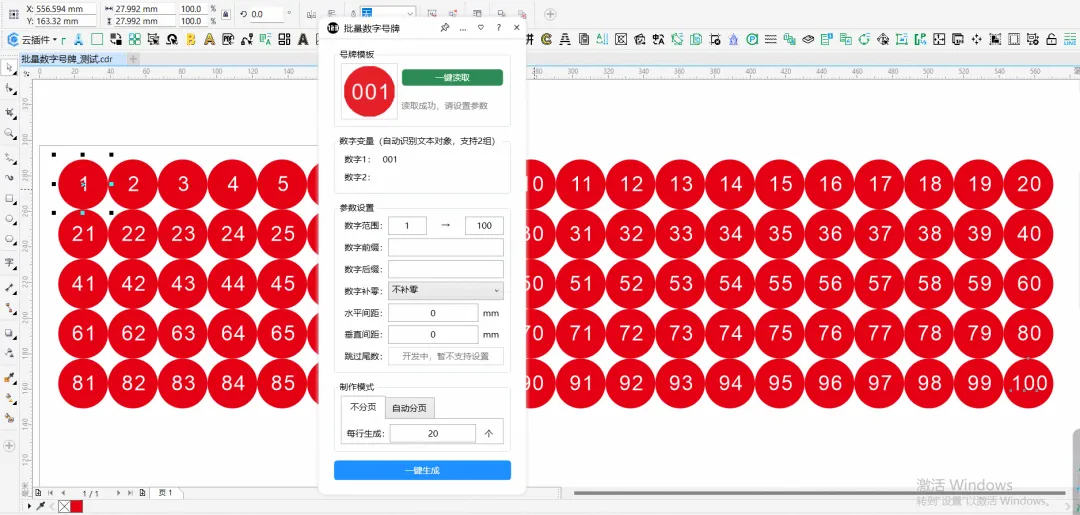Select the Freehand drawing tool
This screenshot has height=515, width=1080.
[x=9, y=158]
